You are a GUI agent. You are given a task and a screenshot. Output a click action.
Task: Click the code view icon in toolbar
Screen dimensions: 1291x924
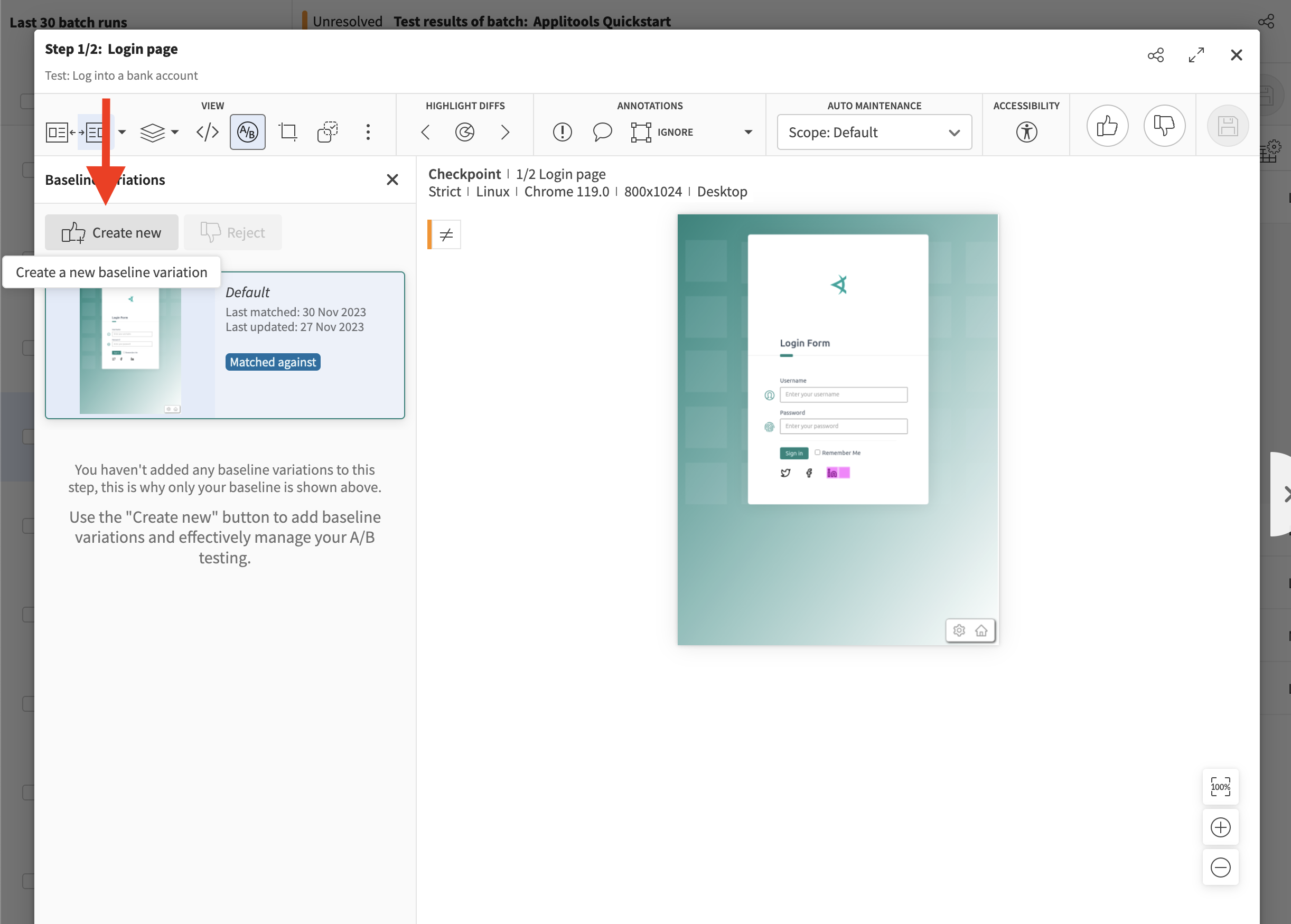[207, 131]
